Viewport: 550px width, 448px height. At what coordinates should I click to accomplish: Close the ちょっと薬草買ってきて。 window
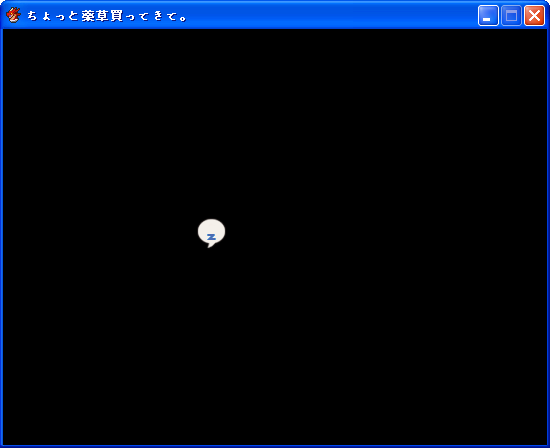534,16
